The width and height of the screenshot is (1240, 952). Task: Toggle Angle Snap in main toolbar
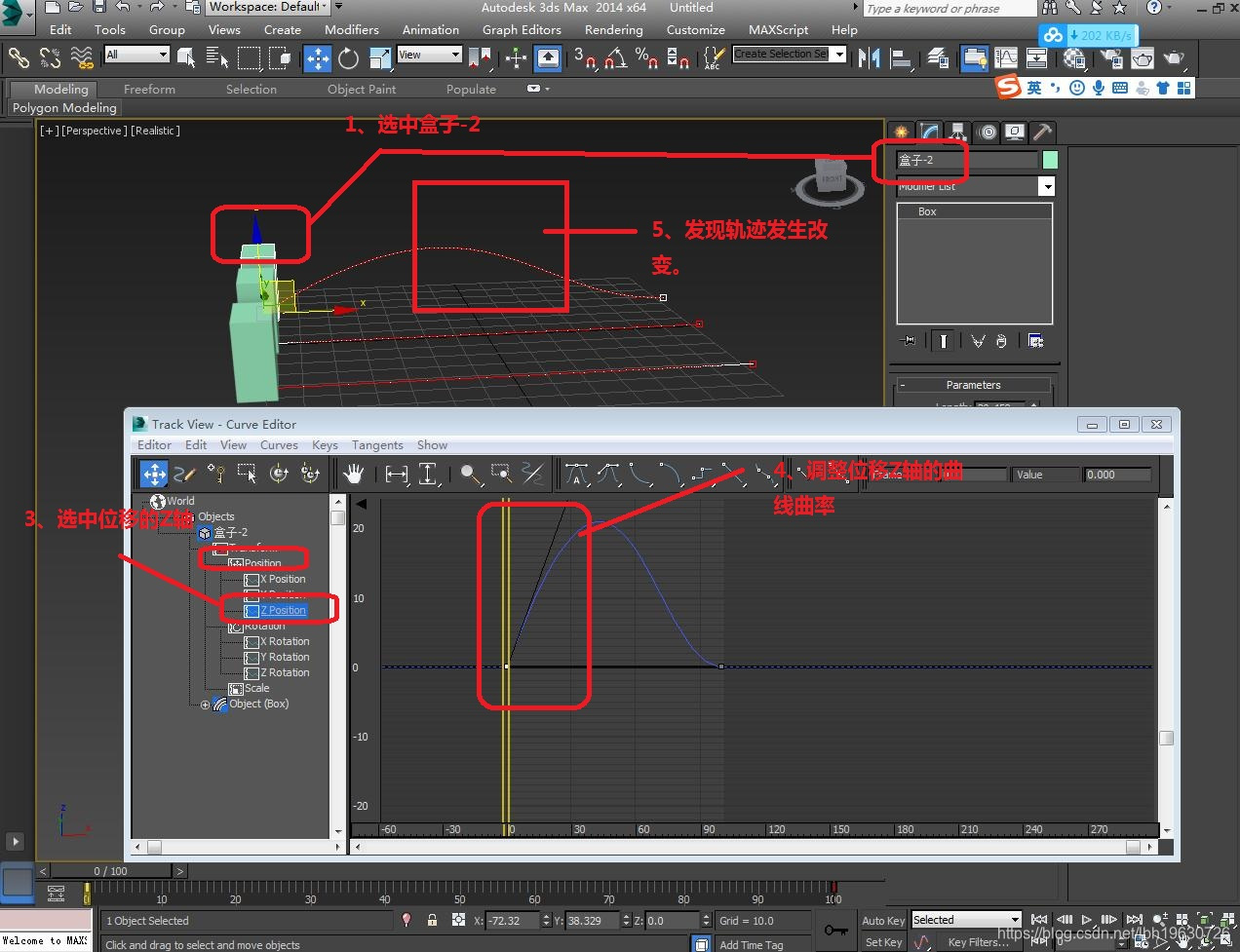click(x=615, y=58)
